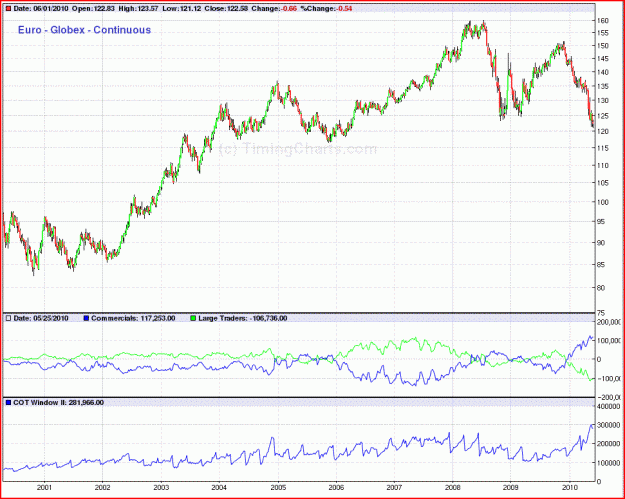Click the 105 price axis label
The height and width of the screenshot is (499, 625).
[603, 183]
